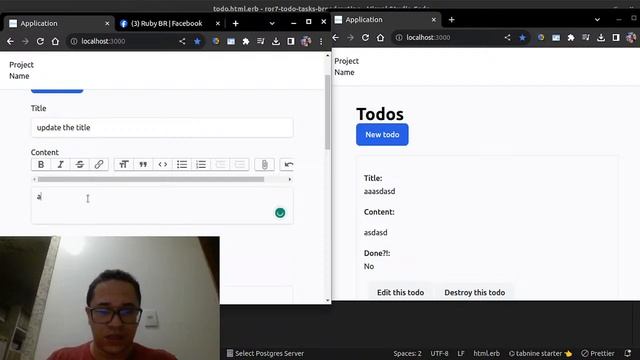Screen dimensions: 640x360
Task: Change file encoding UTF-8 in status bar
Action: point(439,353)
